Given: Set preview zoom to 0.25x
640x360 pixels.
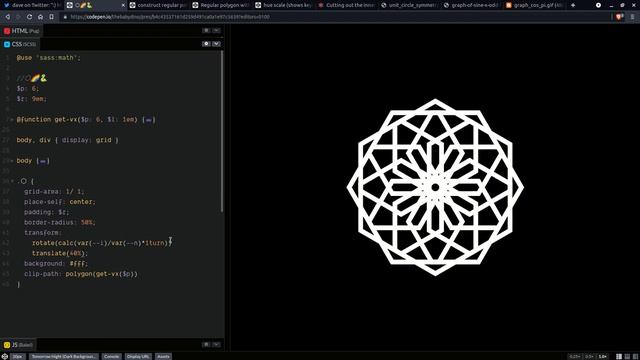Looking at the screenshot, I should 575,356.
